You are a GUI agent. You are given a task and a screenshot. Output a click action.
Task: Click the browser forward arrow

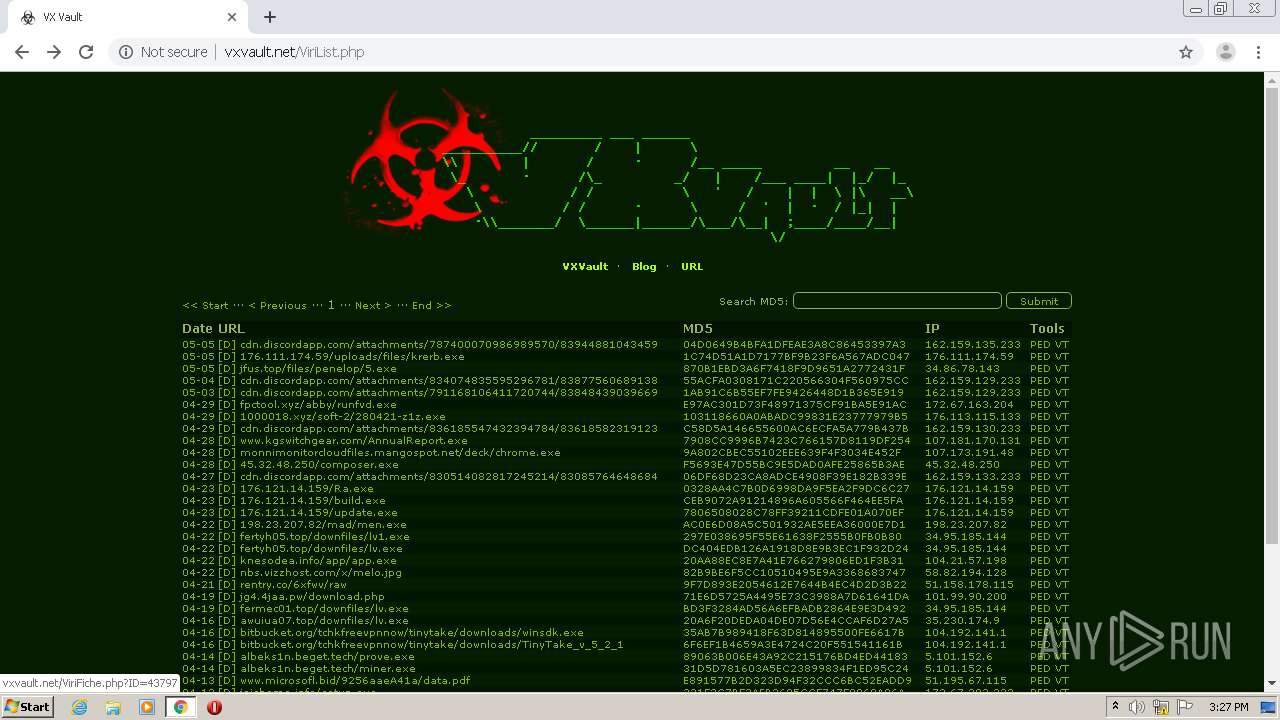pos(54,52)
